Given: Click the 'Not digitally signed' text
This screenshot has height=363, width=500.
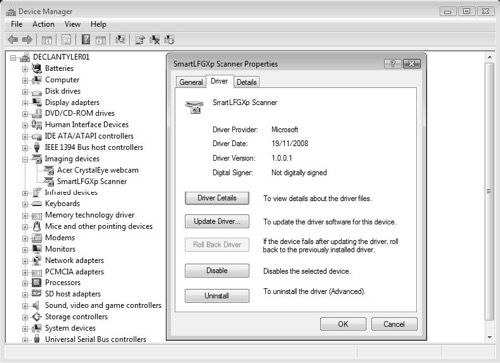Looking at the screenshot, I should click(x=299, y=173).
